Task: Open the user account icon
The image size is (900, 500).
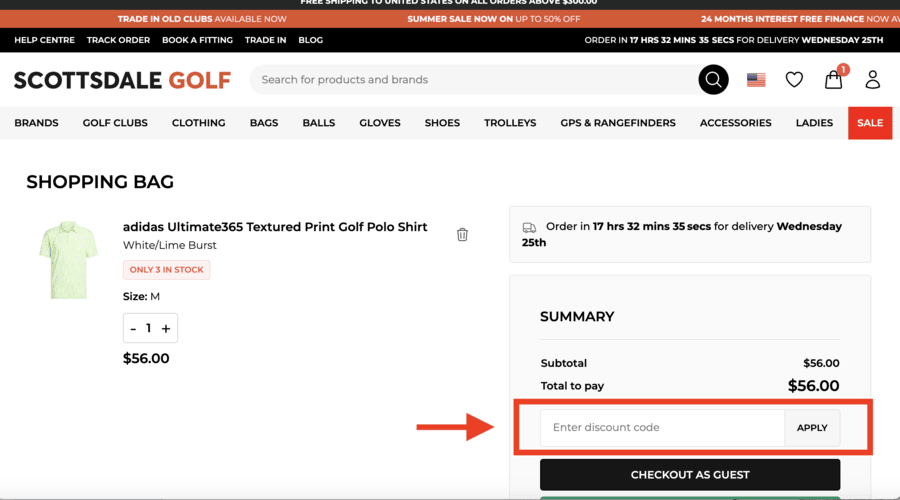Action: click(872, 79)
